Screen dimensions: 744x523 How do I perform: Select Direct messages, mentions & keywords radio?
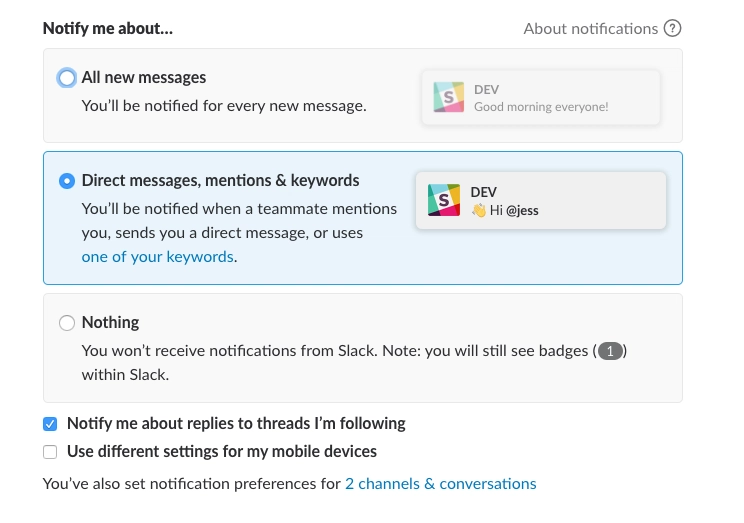(x=67, y=181)
